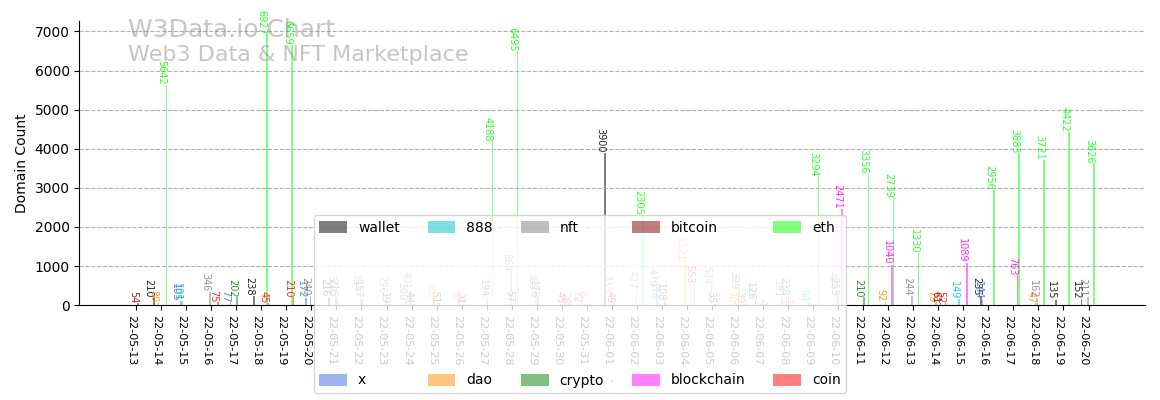
Task: Click the W3Data.io Chart title
Action: (x=231, y=30)
